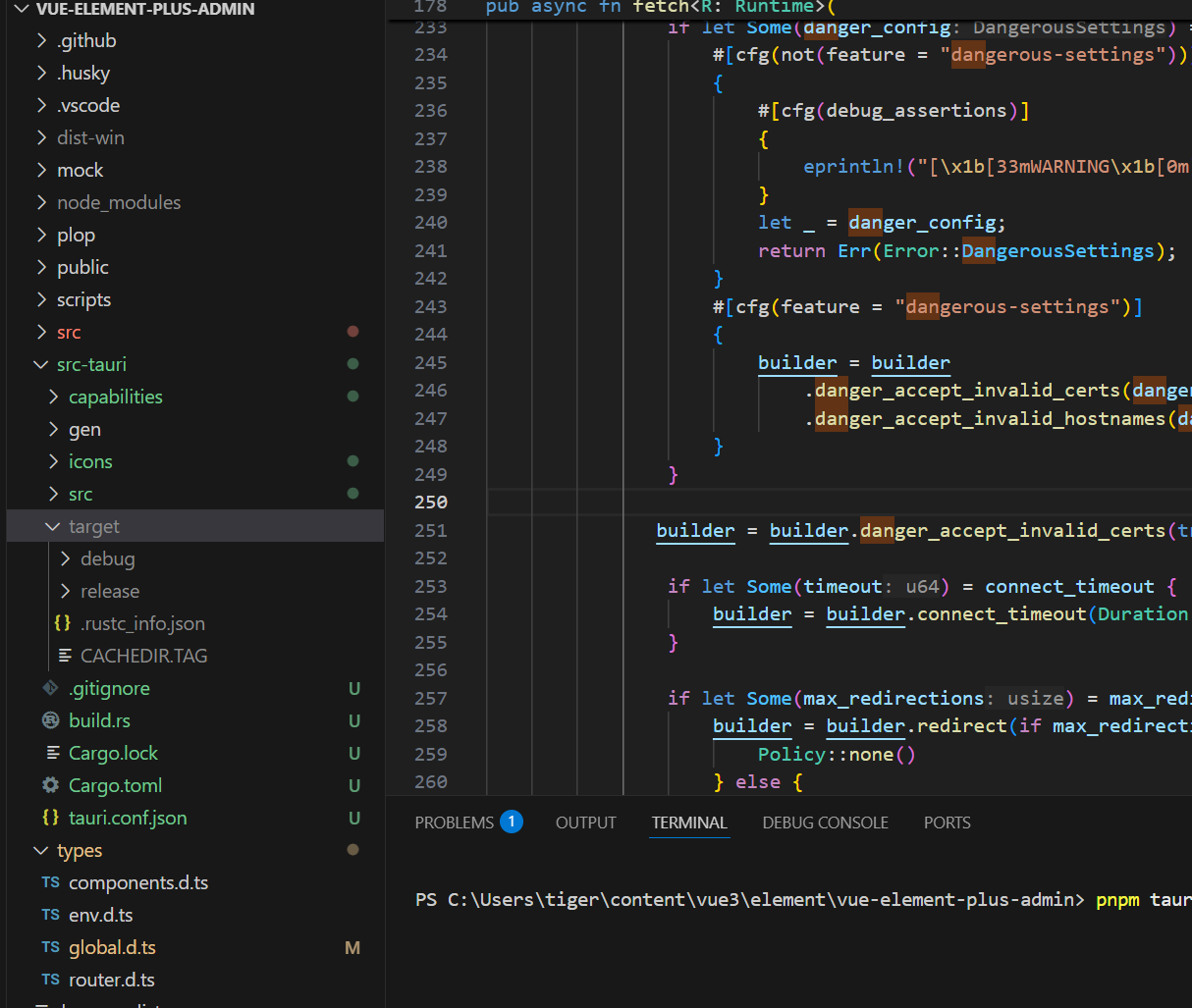Click the CACHEDIR.TAG file icon

pyautogui.click(x=65, y=656)
